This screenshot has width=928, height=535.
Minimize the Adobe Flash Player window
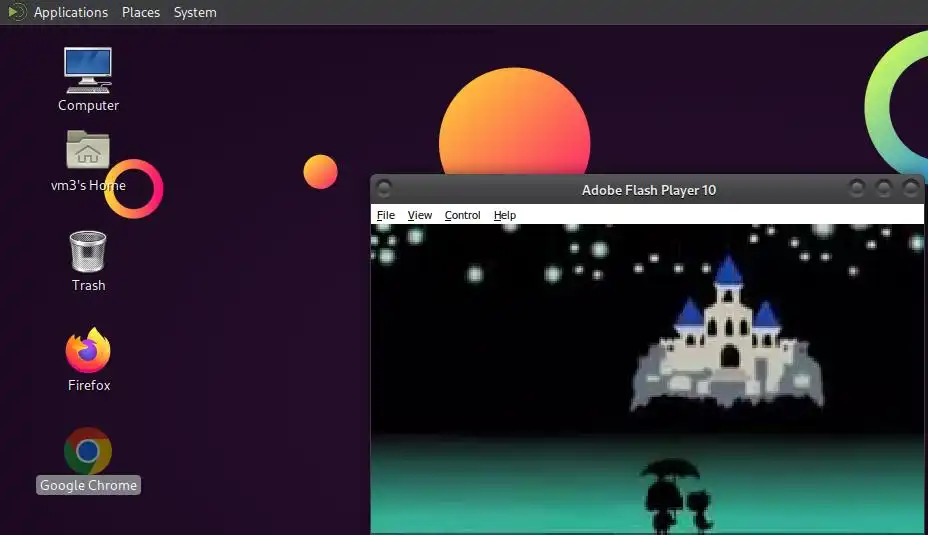856,189
